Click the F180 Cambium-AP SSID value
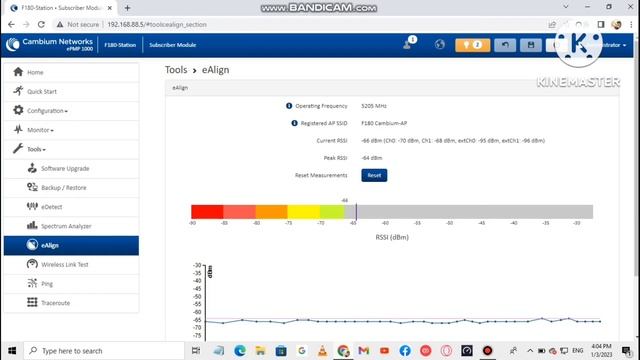Screen dimensions: 640x360 384,123
